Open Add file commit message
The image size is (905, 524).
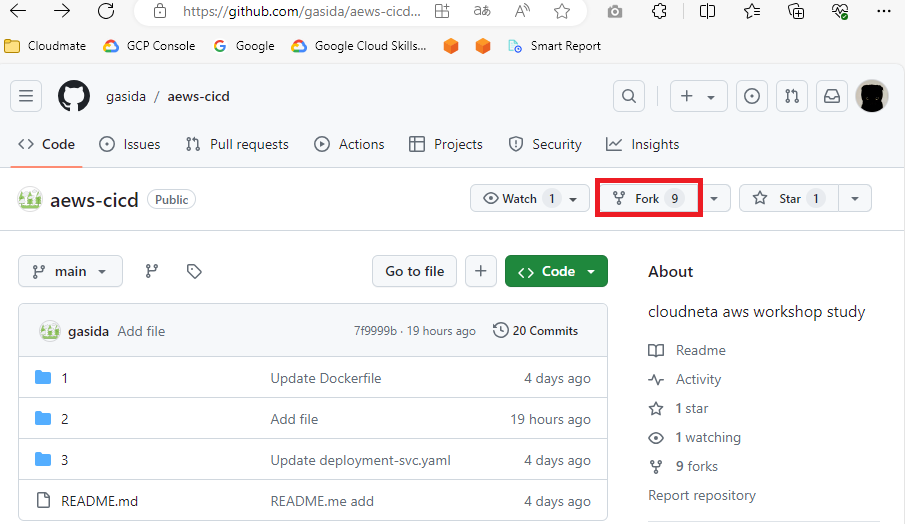tap(141, 331)
